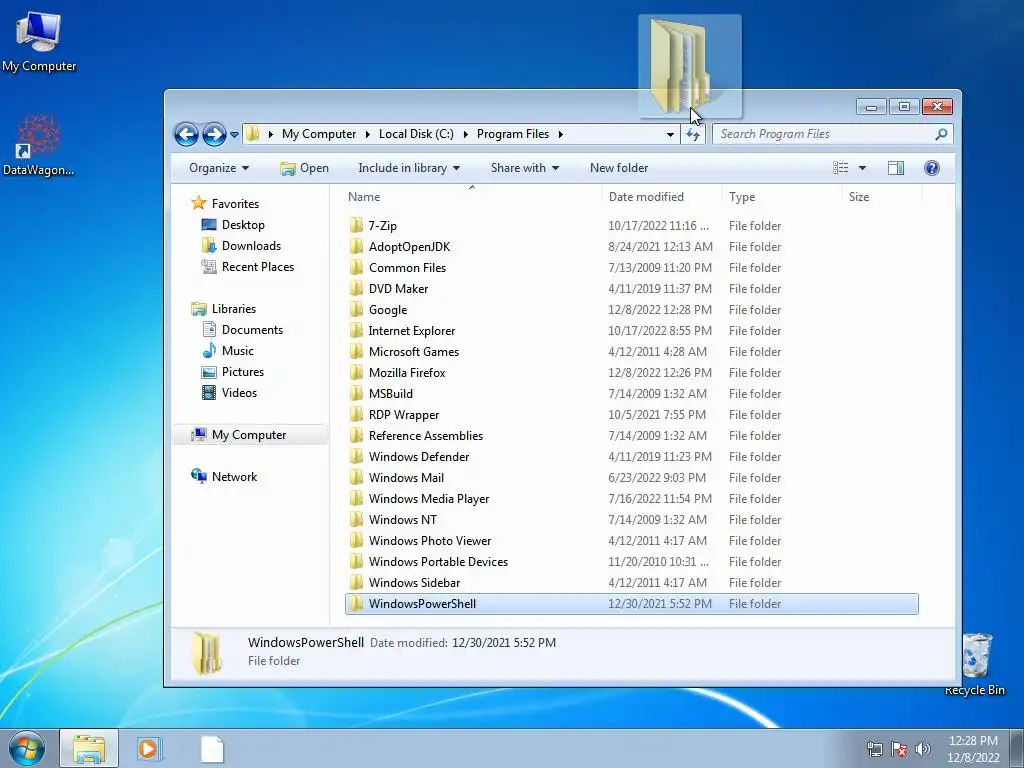Create a New folder
Image resolution: width=1024 pixels, height=768 pixels.
pos(619,168)
